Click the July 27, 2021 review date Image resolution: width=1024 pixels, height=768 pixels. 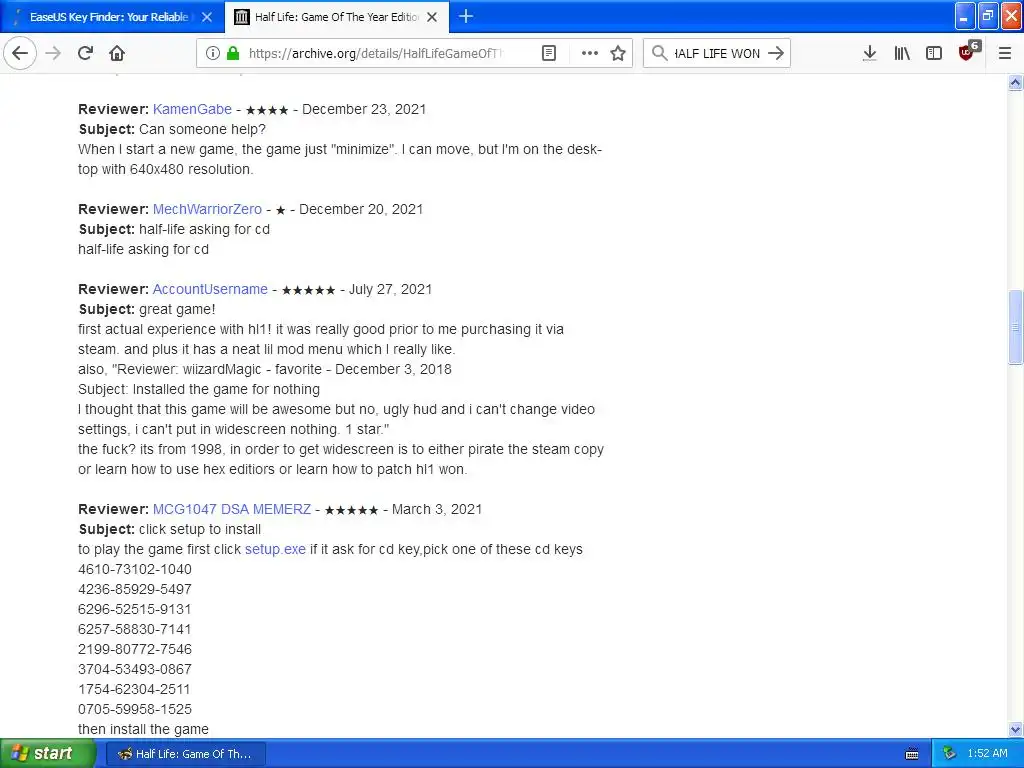(x=391, y=289)
